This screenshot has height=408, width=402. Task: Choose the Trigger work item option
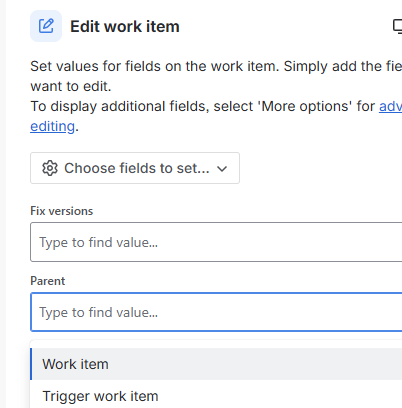pyautogui.click(x=216, y=396)
